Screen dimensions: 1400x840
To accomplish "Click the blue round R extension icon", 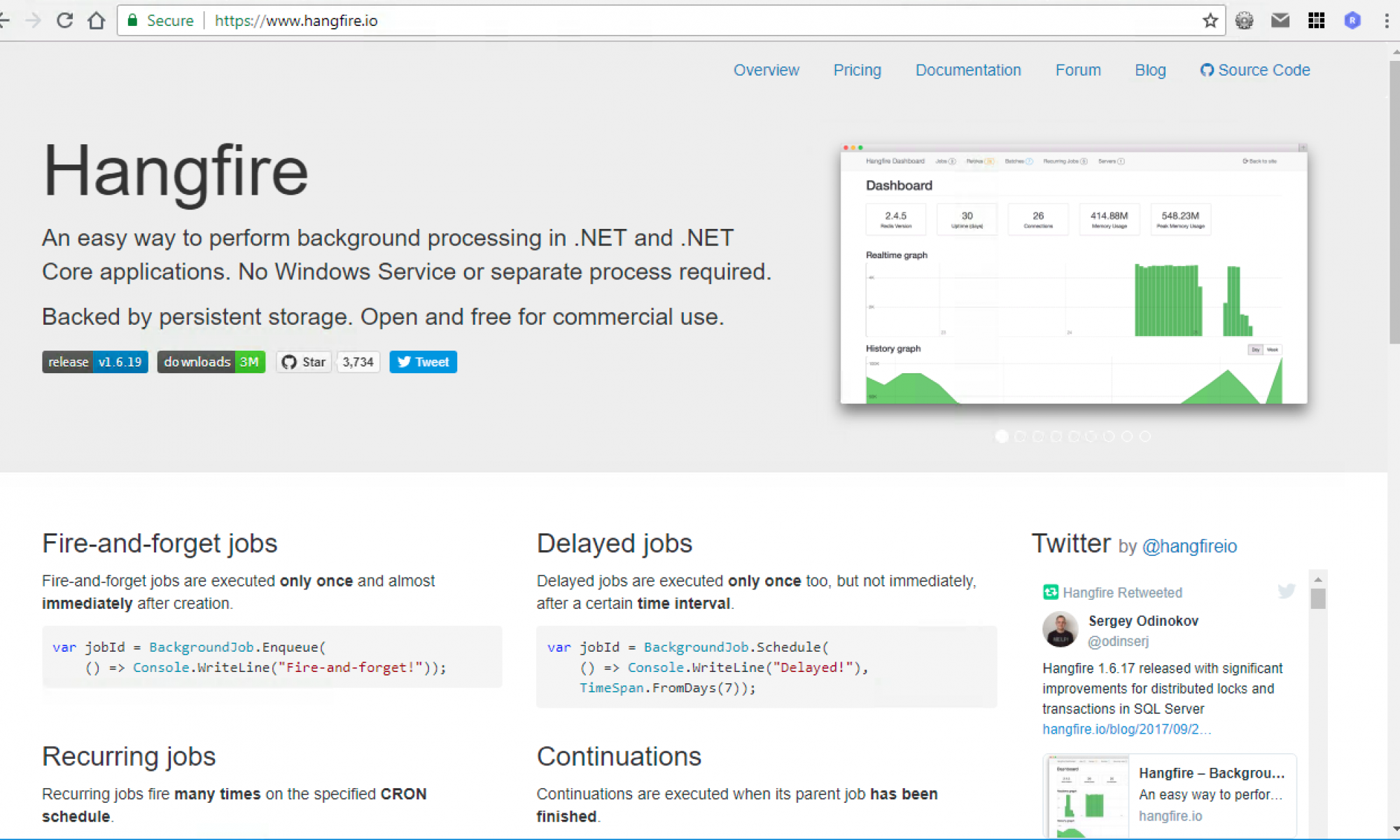I will tap(1352, 20).
